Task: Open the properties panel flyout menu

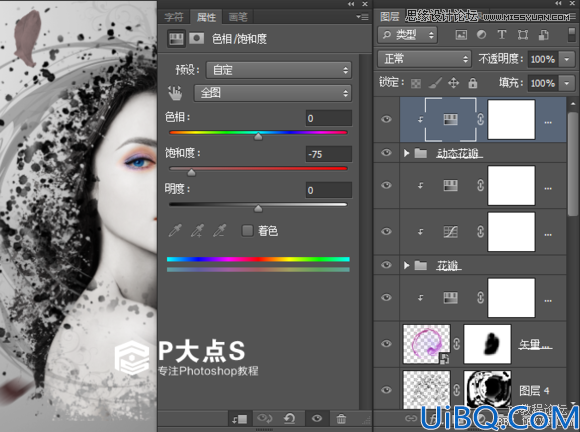Action: (362, 17)
